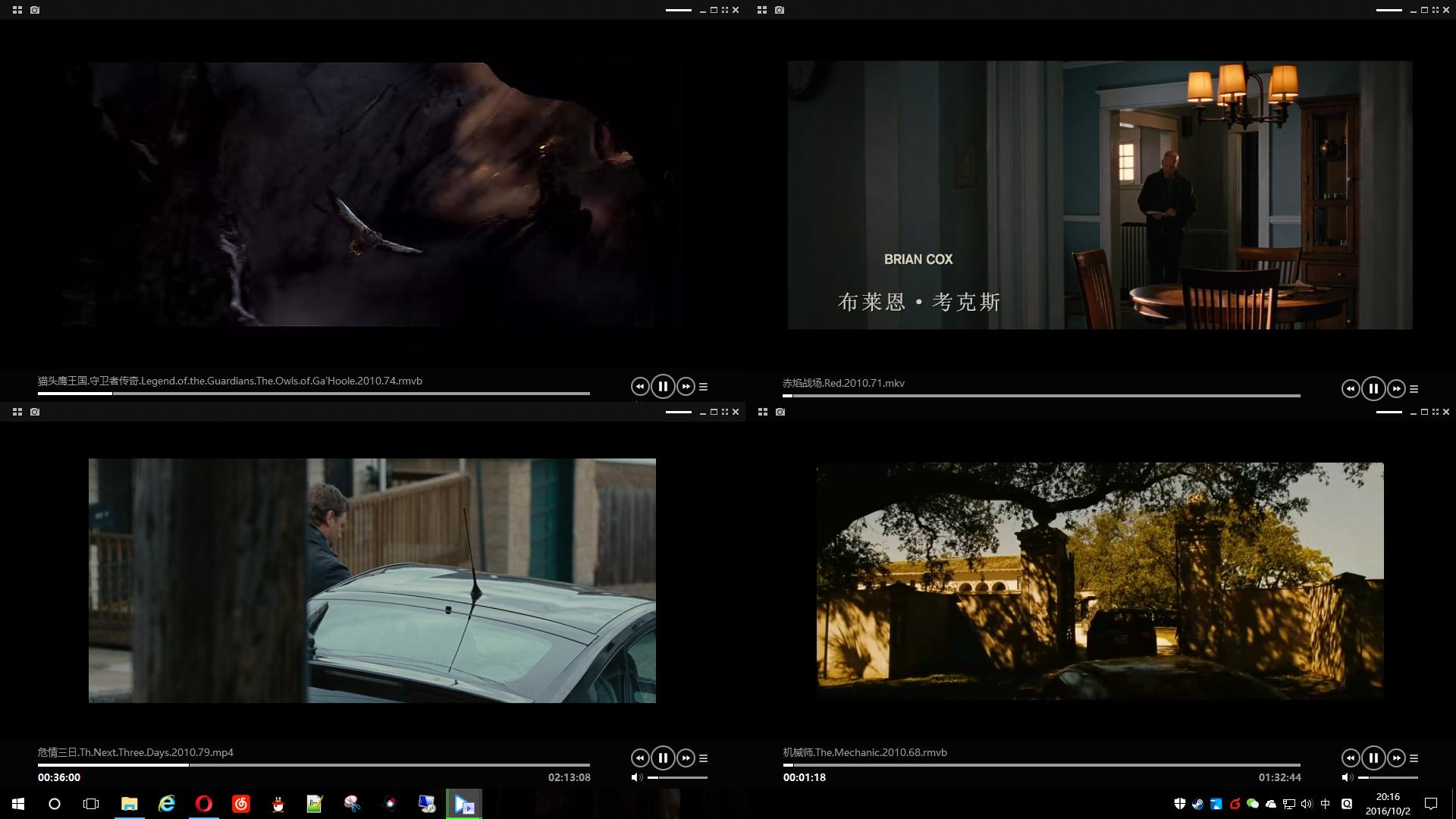
Task: Toggle fullscreen for The Mechanic window
Action: [x=1436, y=412]
